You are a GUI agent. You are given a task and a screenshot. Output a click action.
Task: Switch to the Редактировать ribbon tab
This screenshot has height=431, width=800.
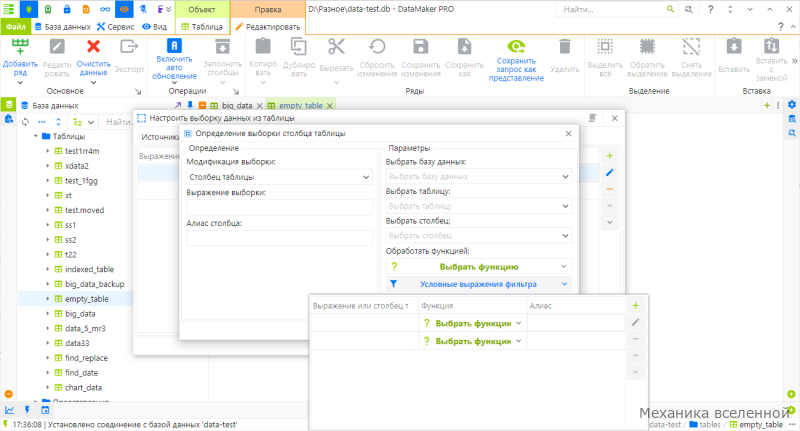pos(268,27)
